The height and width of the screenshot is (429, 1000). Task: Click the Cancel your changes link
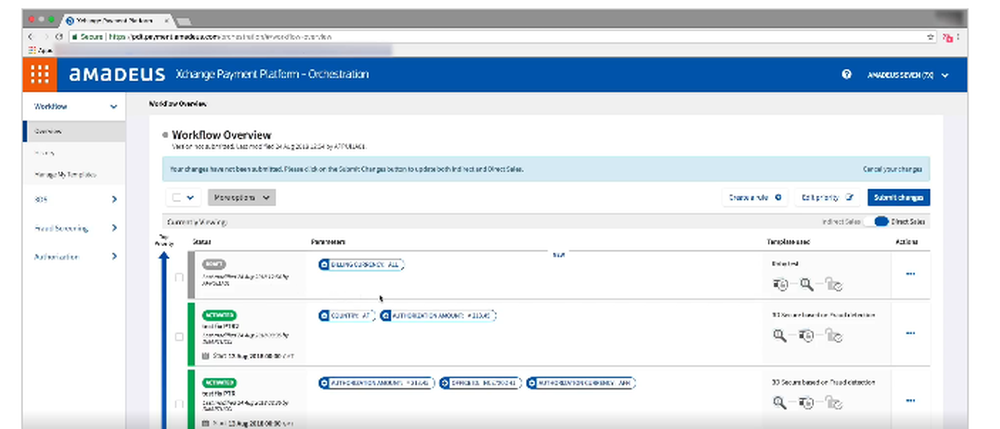tap(892, 170)
